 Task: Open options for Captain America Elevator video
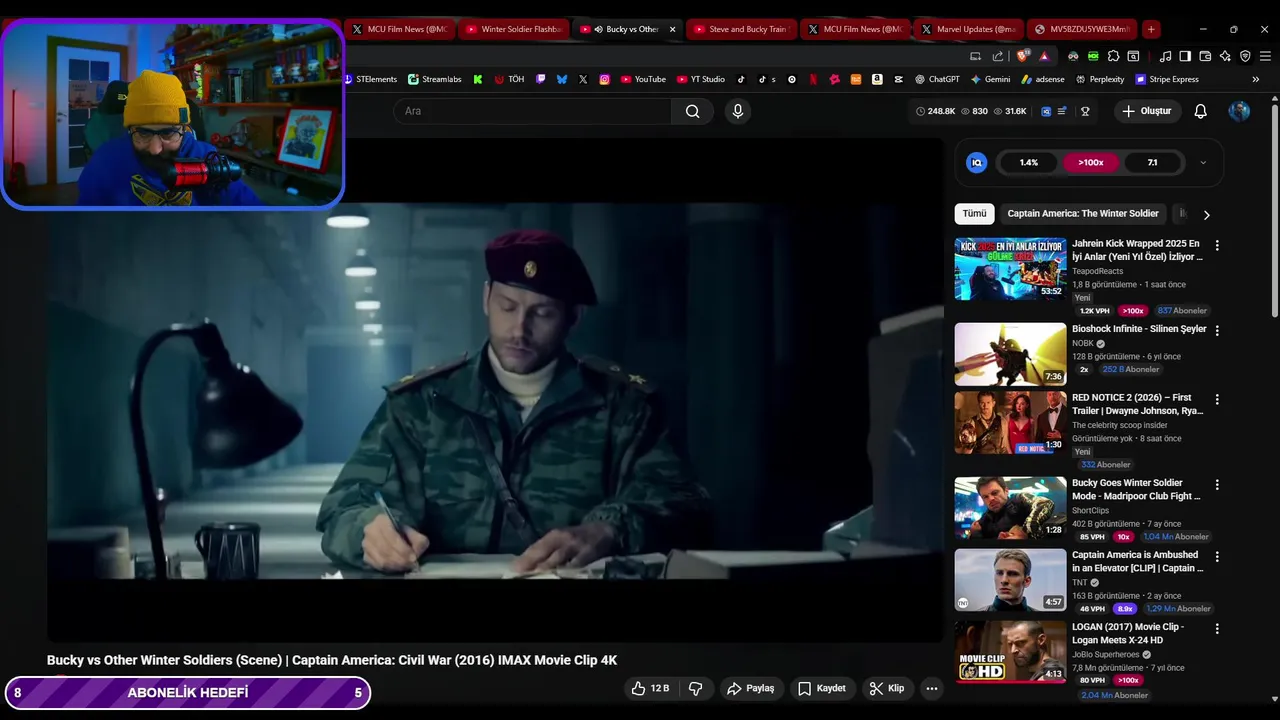tap(1217, 557)
